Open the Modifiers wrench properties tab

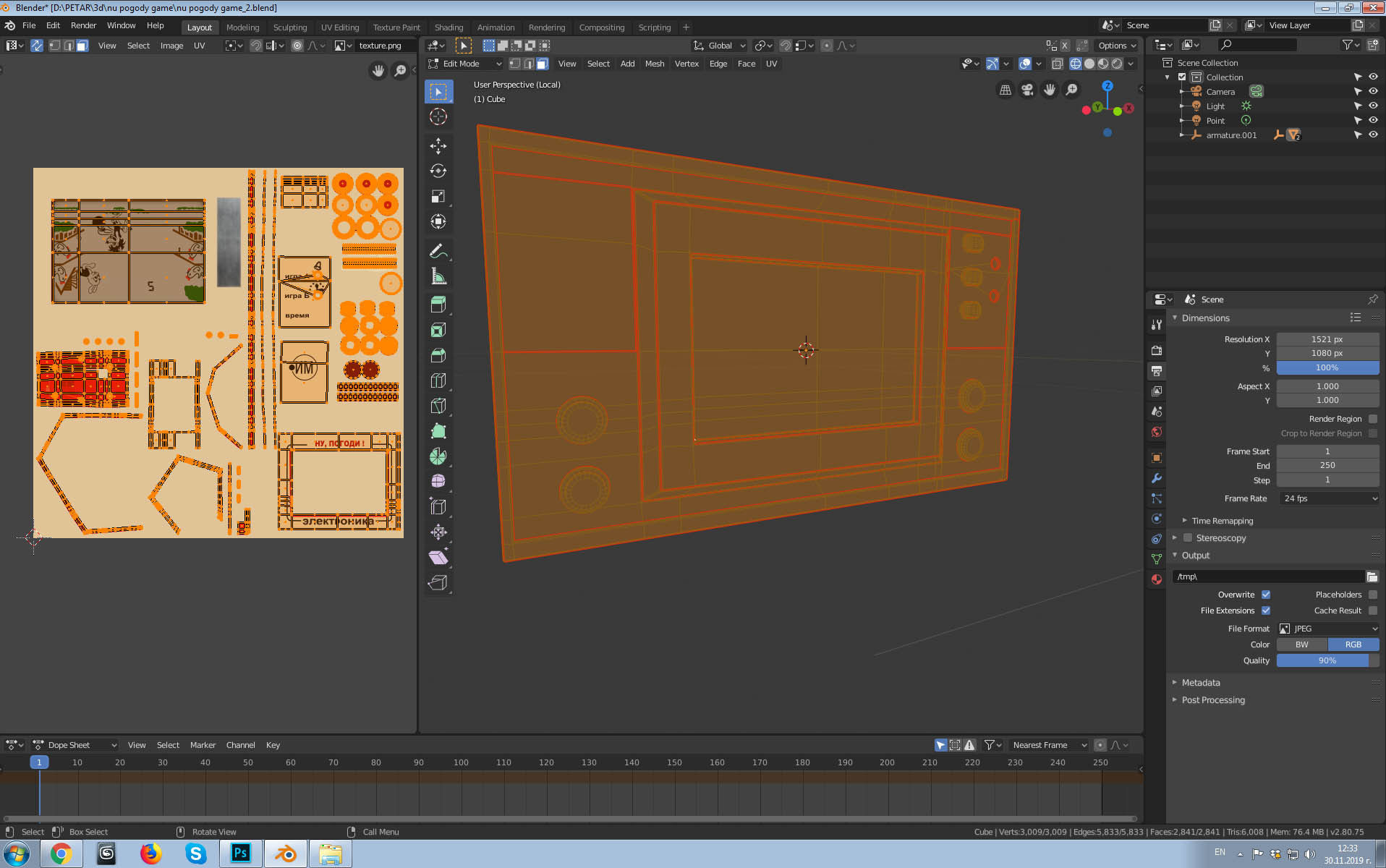point(1157,478)
